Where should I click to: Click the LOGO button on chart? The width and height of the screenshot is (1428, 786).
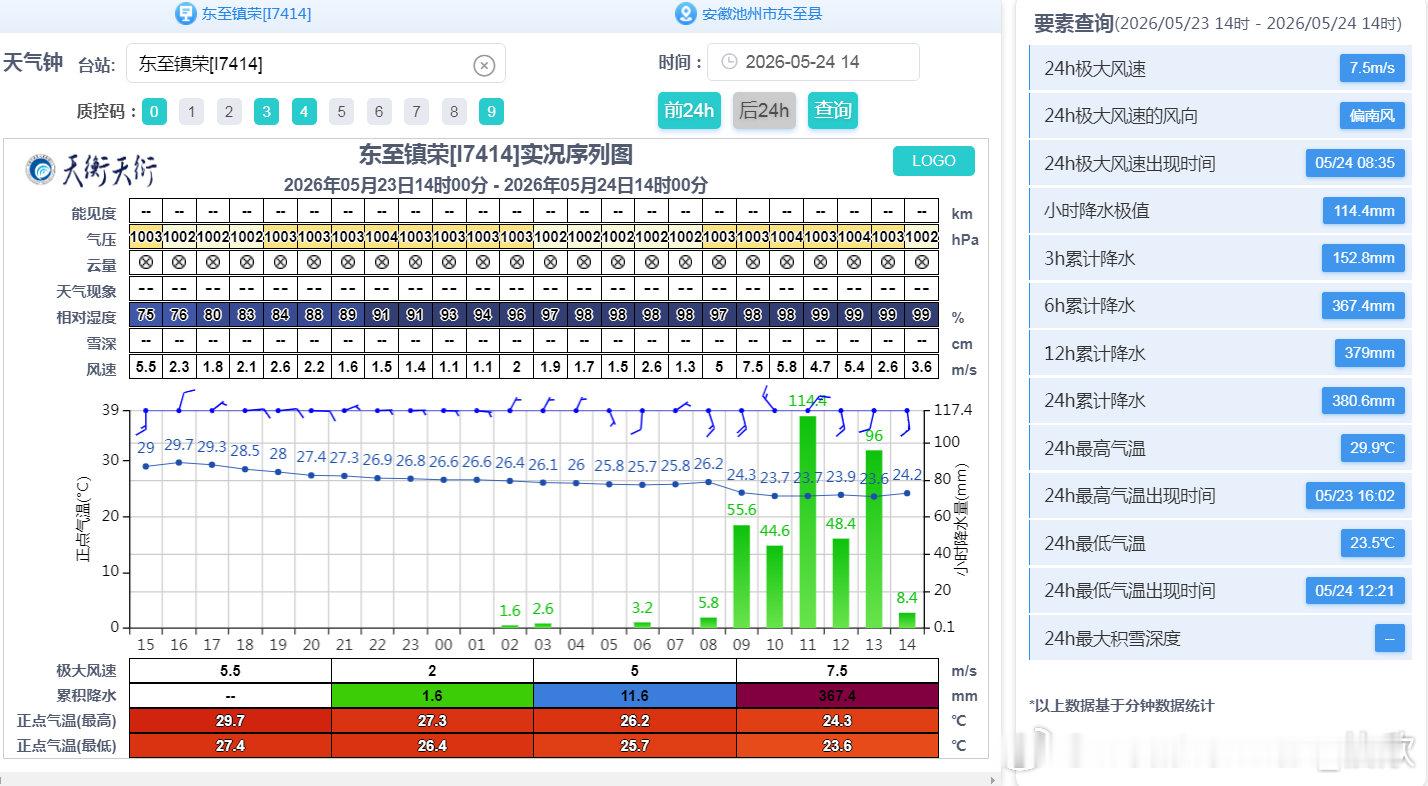(934, 161)
